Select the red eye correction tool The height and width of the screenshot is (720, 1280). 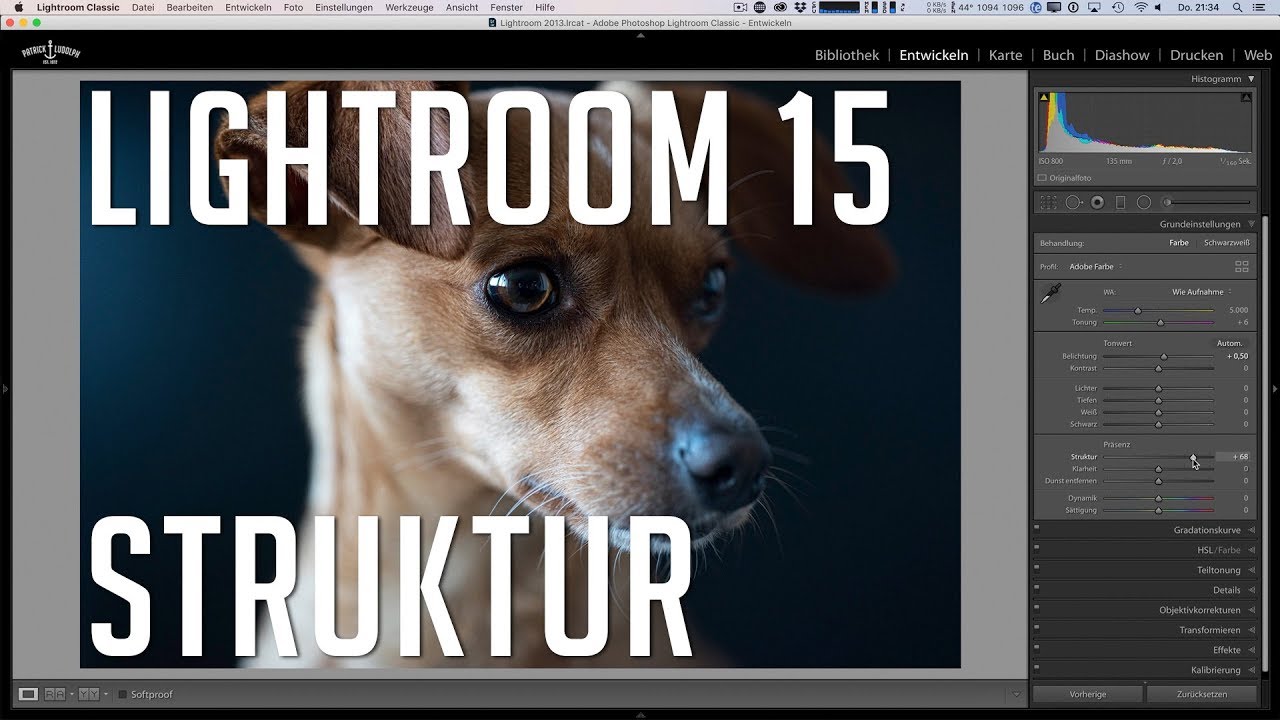1097,202
